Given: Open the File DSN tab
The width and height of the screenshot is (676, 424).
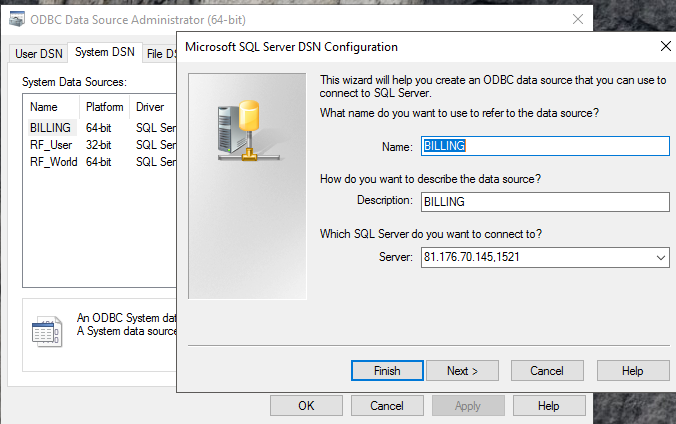Looking at the screenshot, I should pyautogui.click(x=160, y=53).
